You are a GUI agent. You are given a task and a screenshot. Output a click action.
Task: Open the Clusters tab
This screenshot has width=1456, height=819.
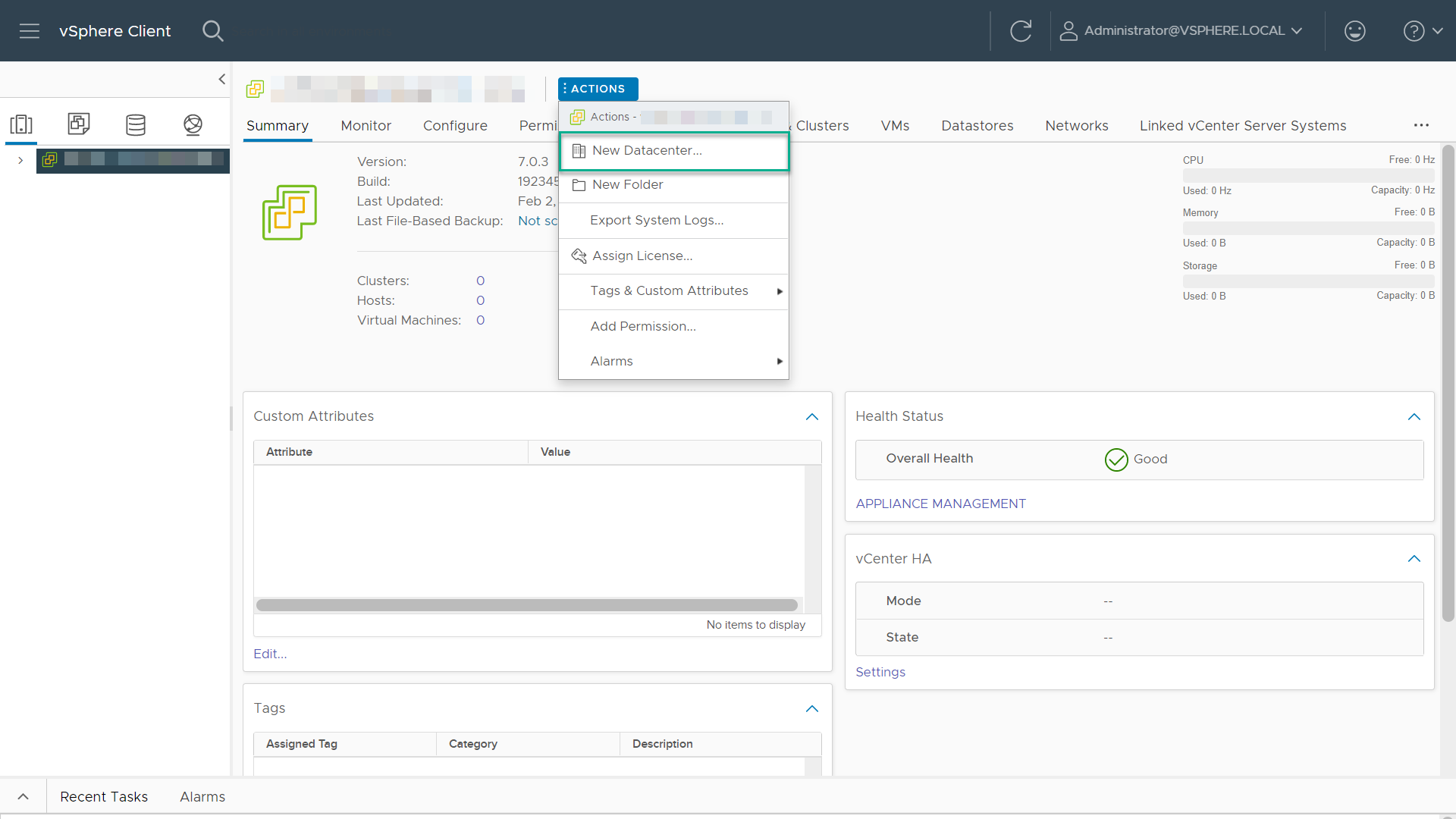[x=822, y=126]
